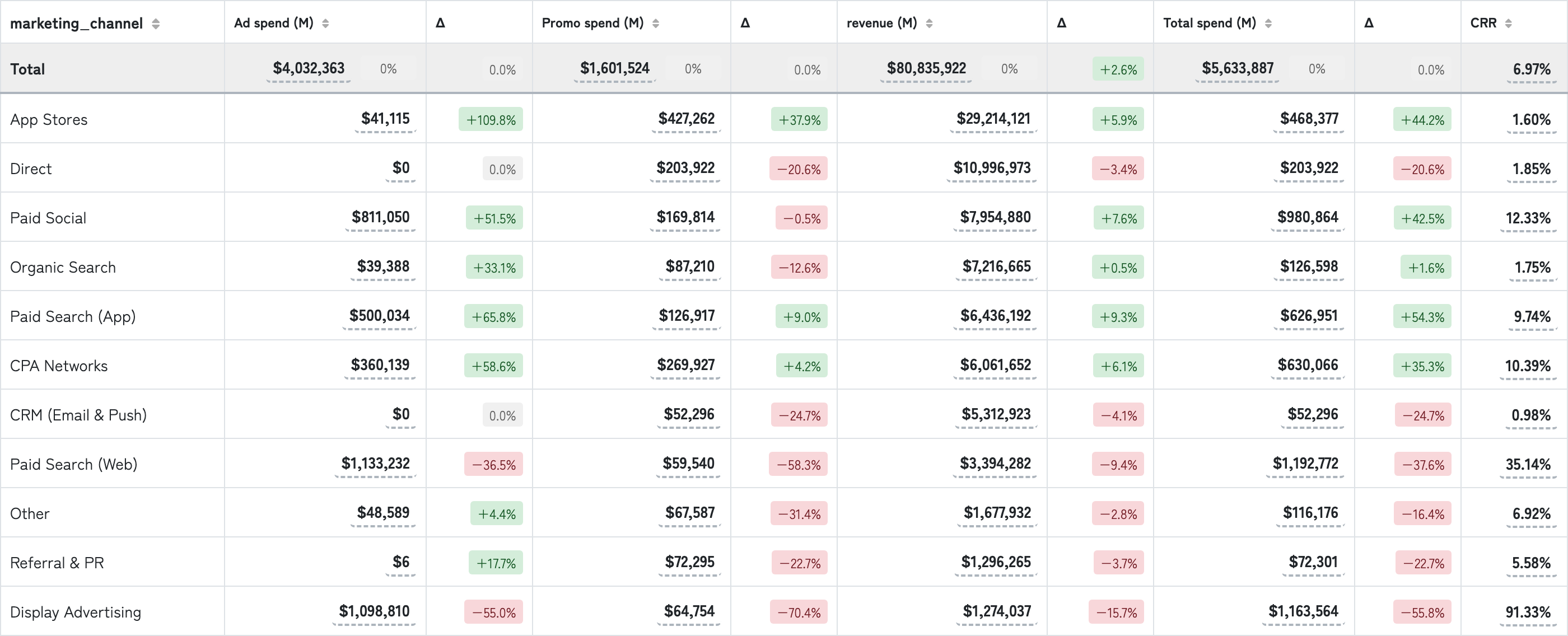The height and width of the screenshot is (636, 1568).
Task: Click Organic Search revenue $7,216,665
Action: 996,266
